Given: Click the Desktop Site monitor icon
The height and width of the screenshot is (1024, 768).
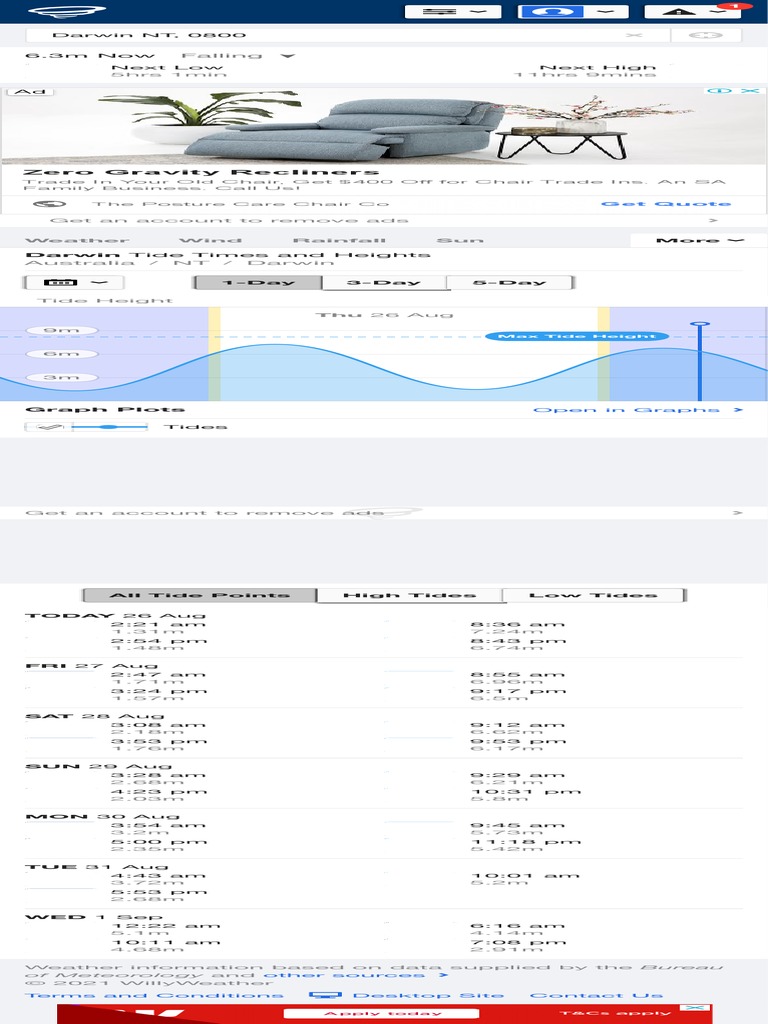Looking at the screenshot, I should [x=325, y=995].
